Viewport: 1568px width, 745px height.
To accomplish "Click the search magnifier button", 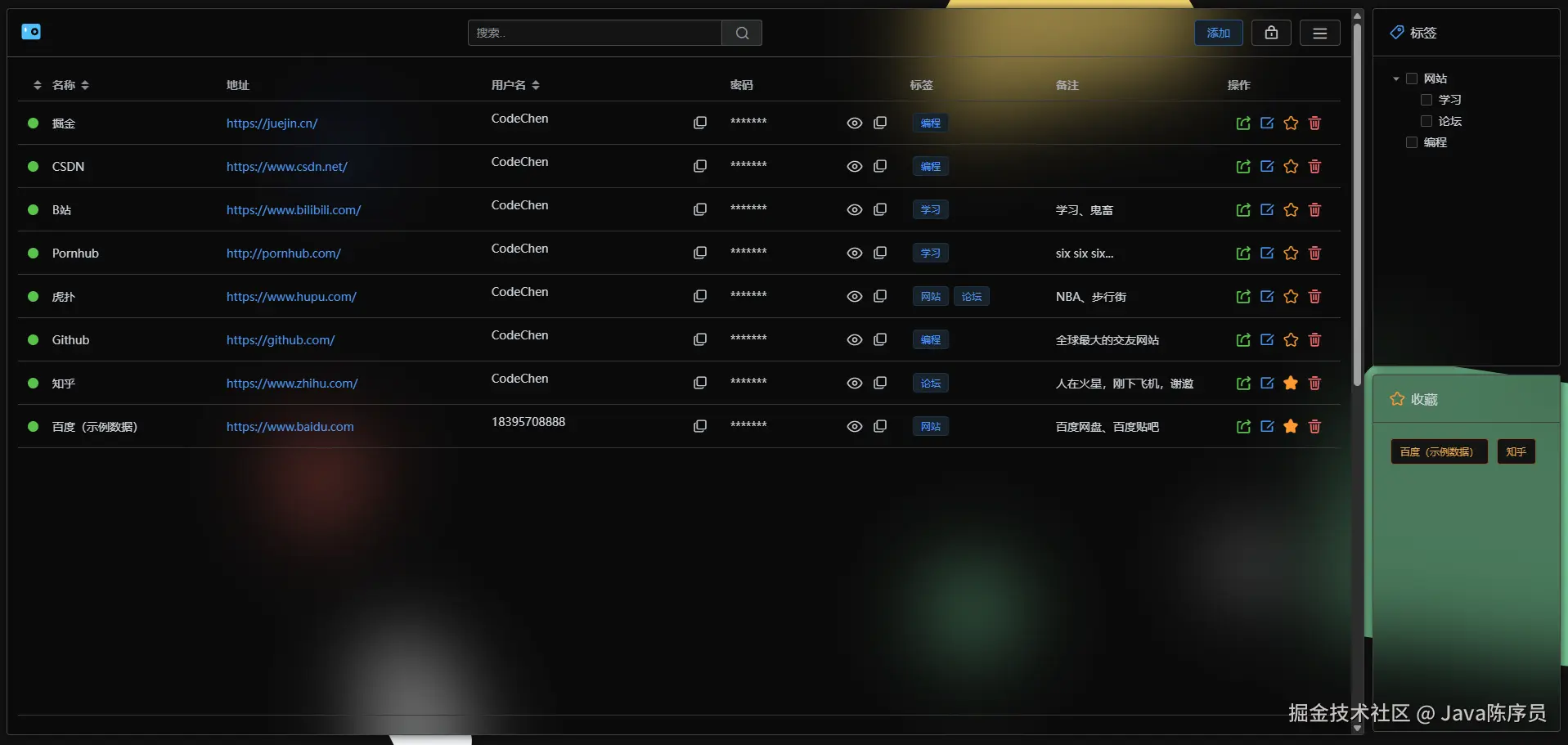I will pyautogui.click(x=742, y=33).
